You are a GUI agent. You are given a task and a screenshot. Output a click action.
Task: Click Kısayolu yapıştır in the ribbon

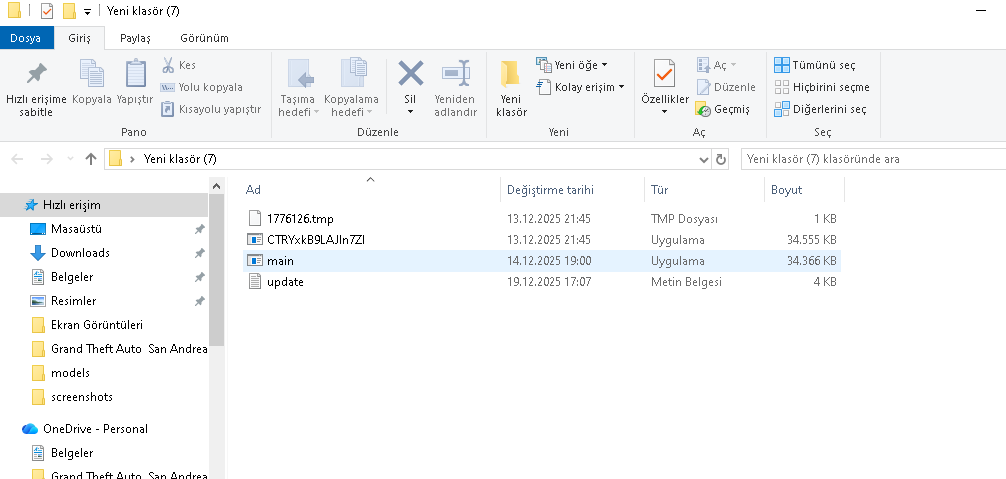pos(211,109)
